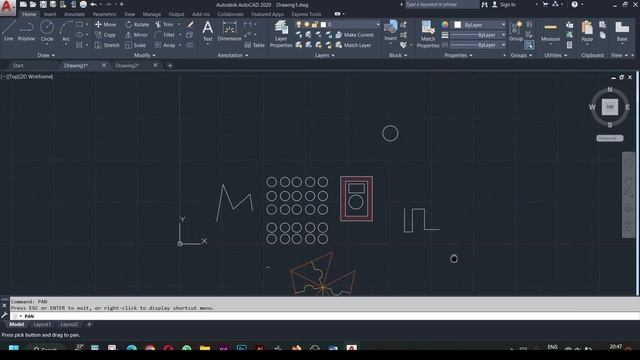Click the Move tool
Screen dimensions: 640x360
pyautogui.click(x=105, y=24)
